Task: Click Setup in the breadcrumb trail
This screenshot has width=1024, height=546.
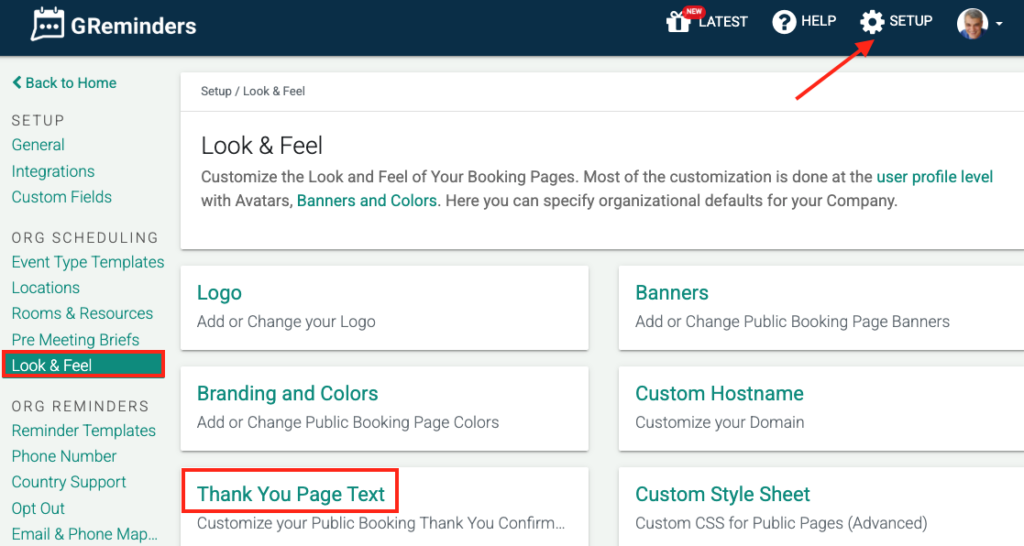Action: click(215, 91)
